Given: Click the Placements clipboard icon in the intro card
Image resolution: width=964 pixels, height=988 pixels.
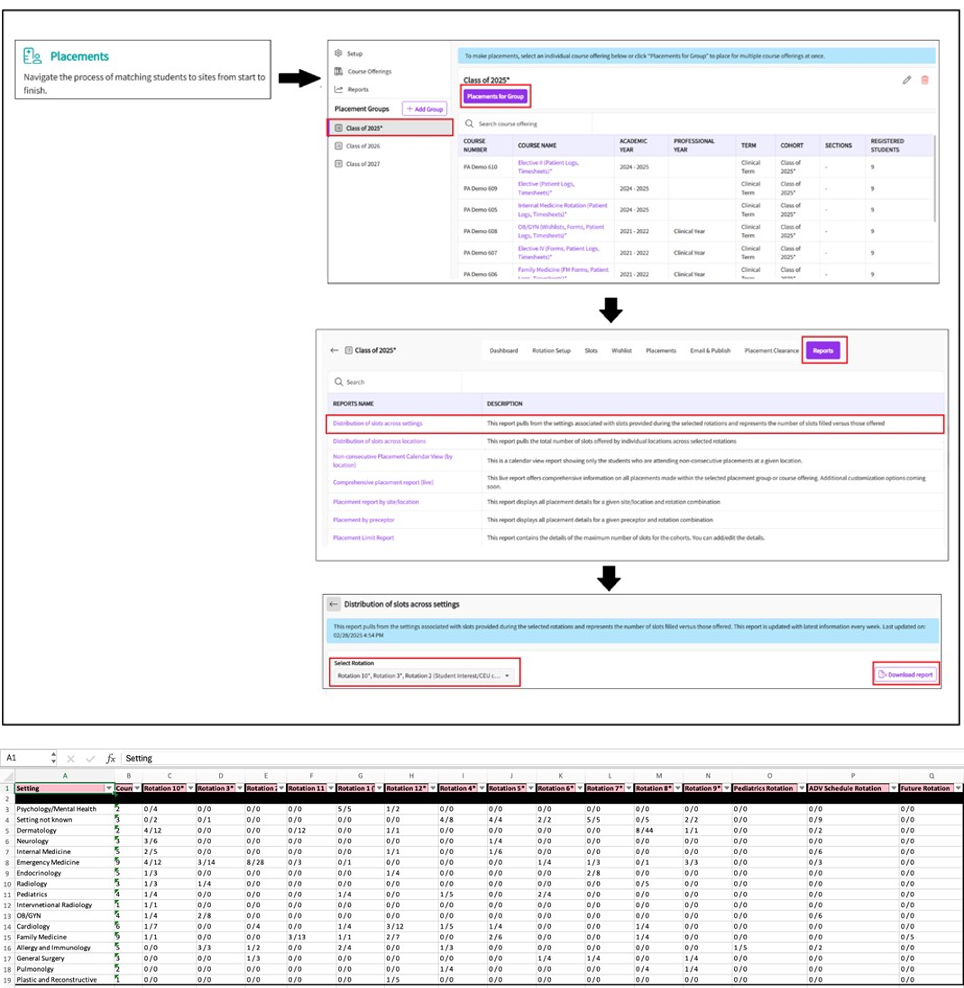Looking at the screenshot, I should 33,57.
